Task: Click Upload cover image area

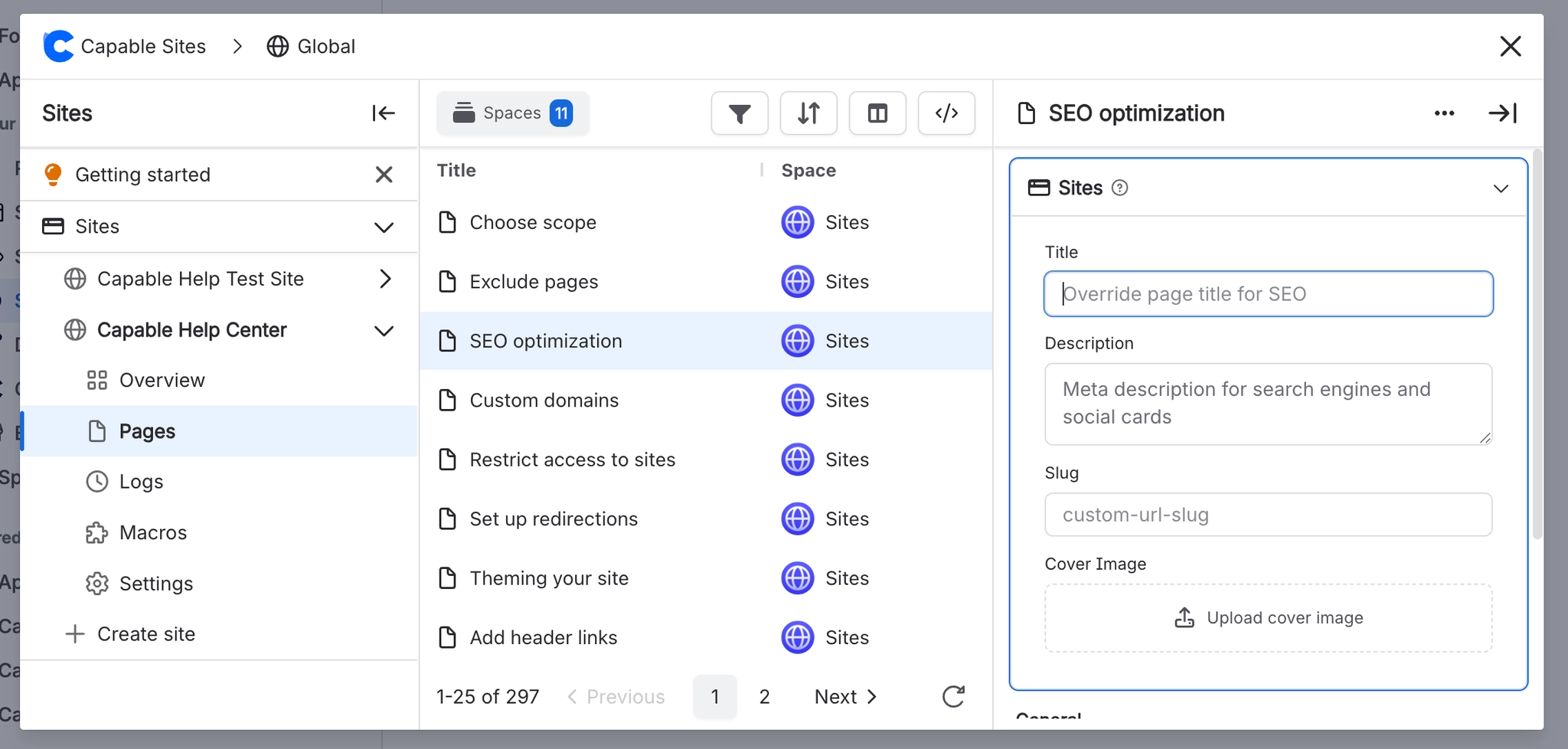Action: click(1268, 618)
